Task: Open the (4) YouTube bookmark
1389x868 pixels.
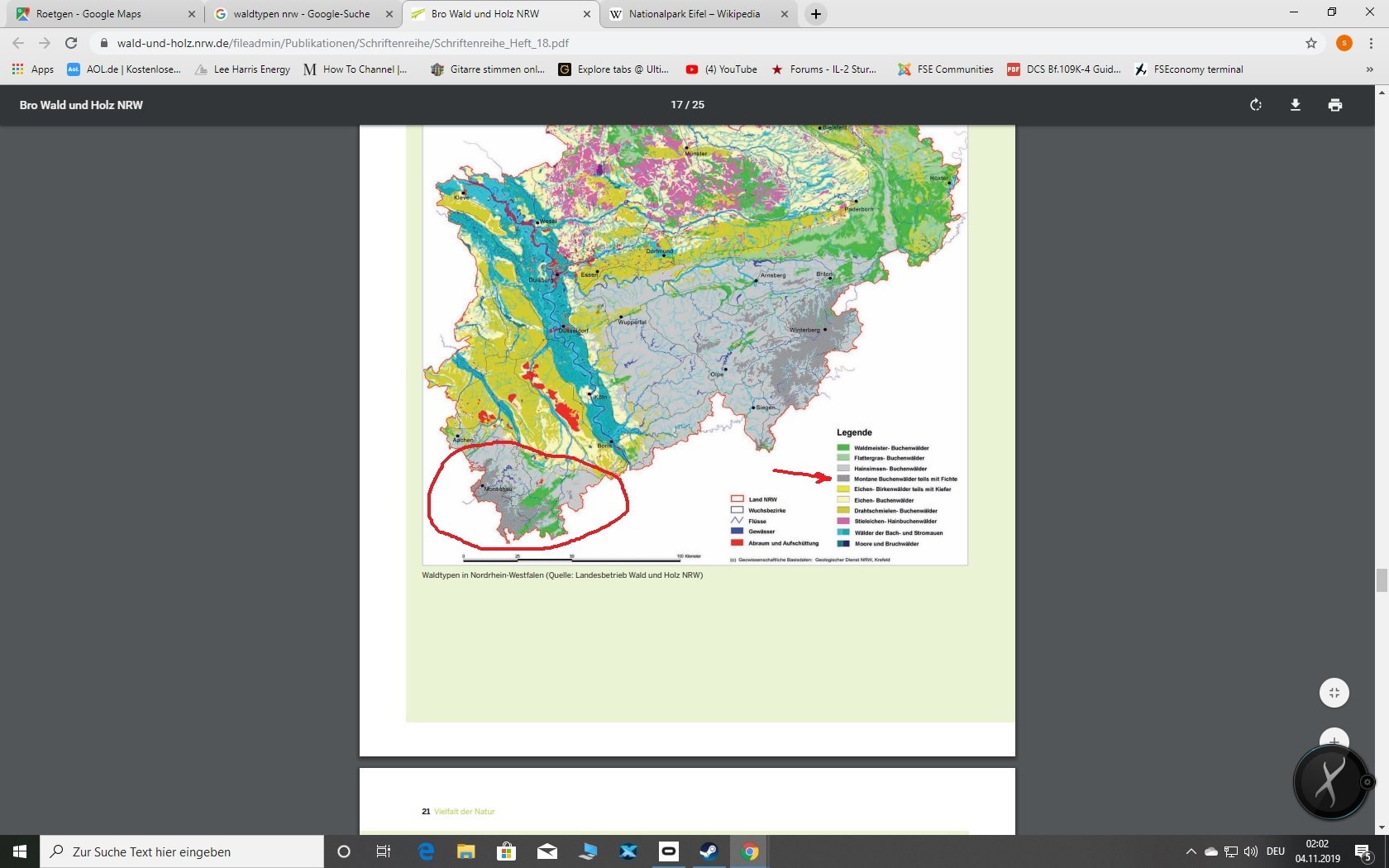Action: [x=722, y=69]
